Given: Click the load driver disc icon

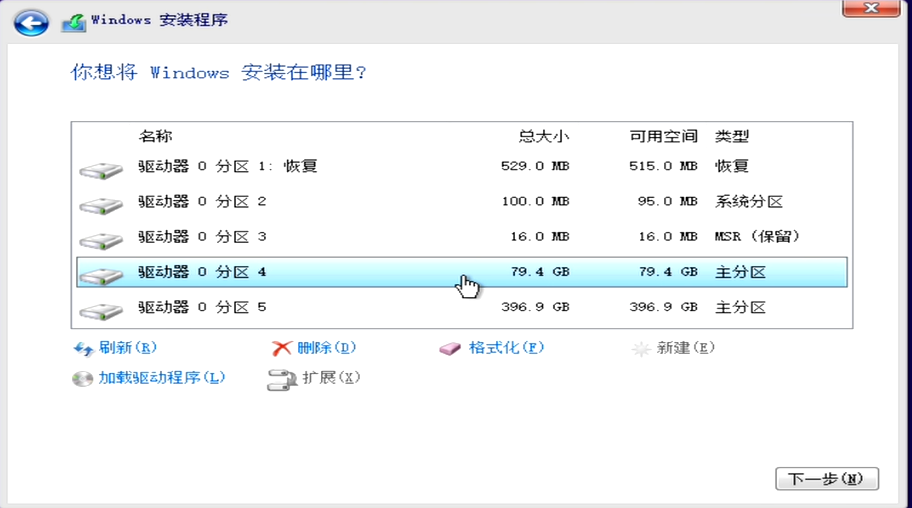Looking at the screenshot, I should tap(83, 379).
